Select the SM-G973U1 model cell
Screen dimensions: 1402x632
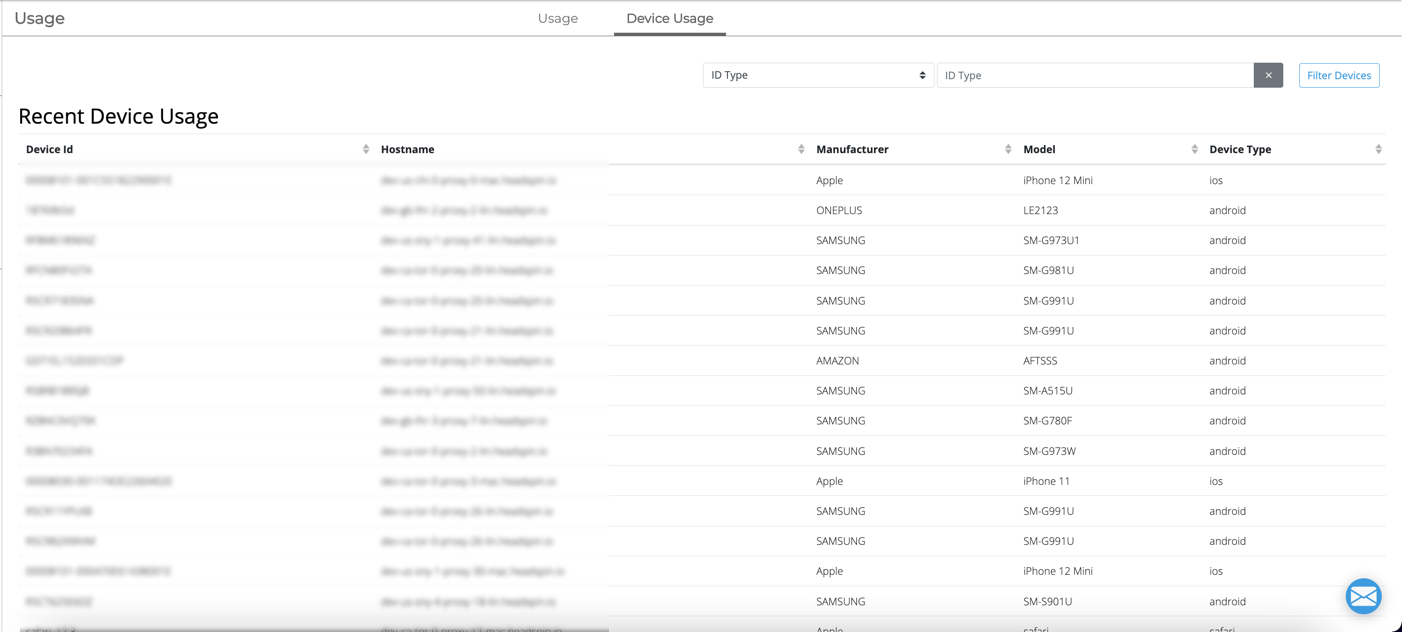tap(1051, 240)
